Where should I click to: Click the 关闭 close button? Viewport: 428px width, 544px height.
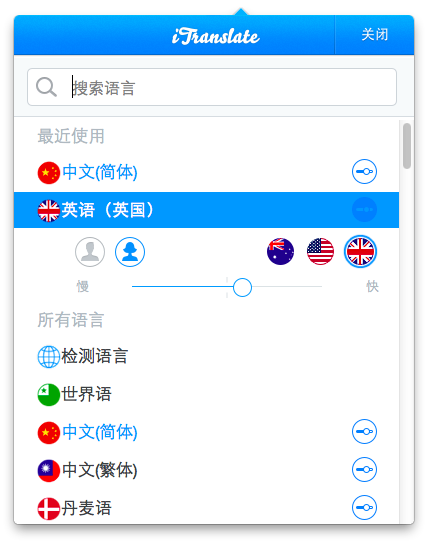[374, 35]
